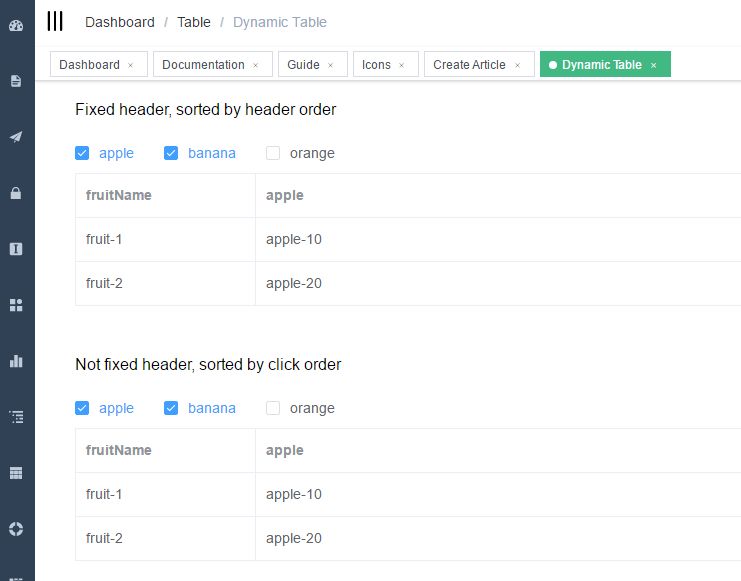Click fruitName header in the click order table
This screenshot has height=581, width=741.
165,451
